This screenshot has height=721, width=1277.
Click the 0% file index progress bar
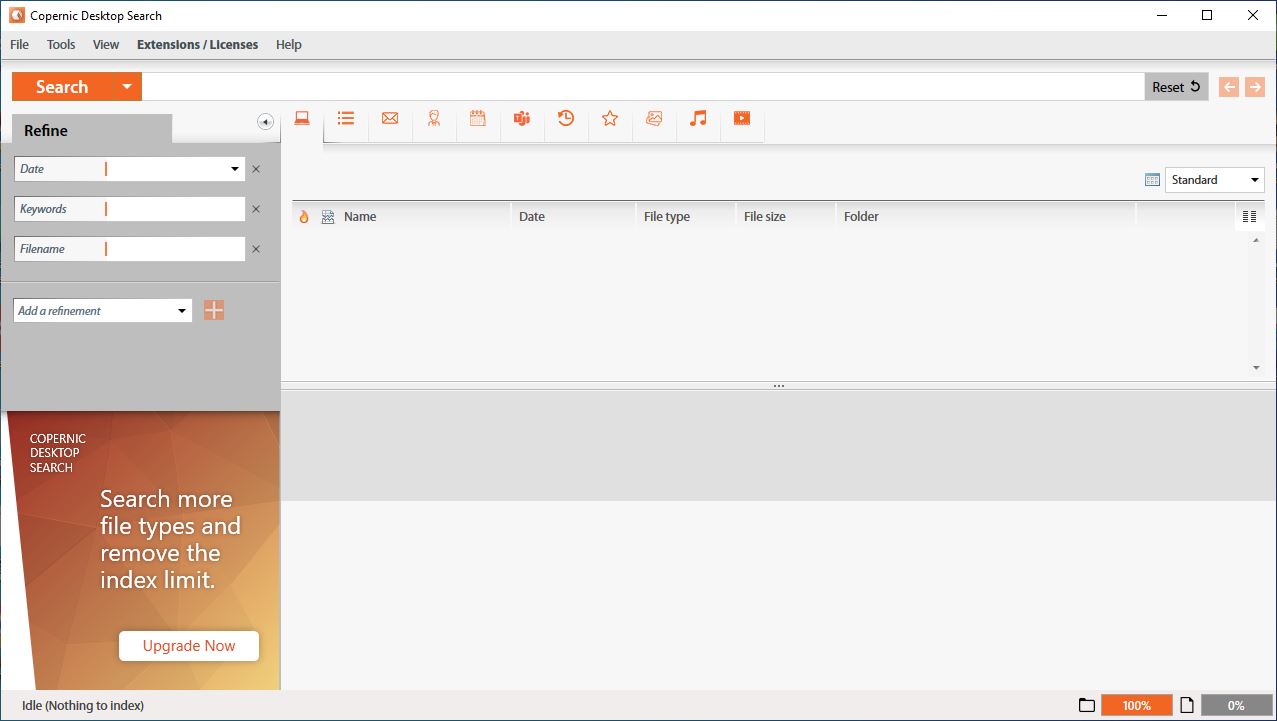1236,705
